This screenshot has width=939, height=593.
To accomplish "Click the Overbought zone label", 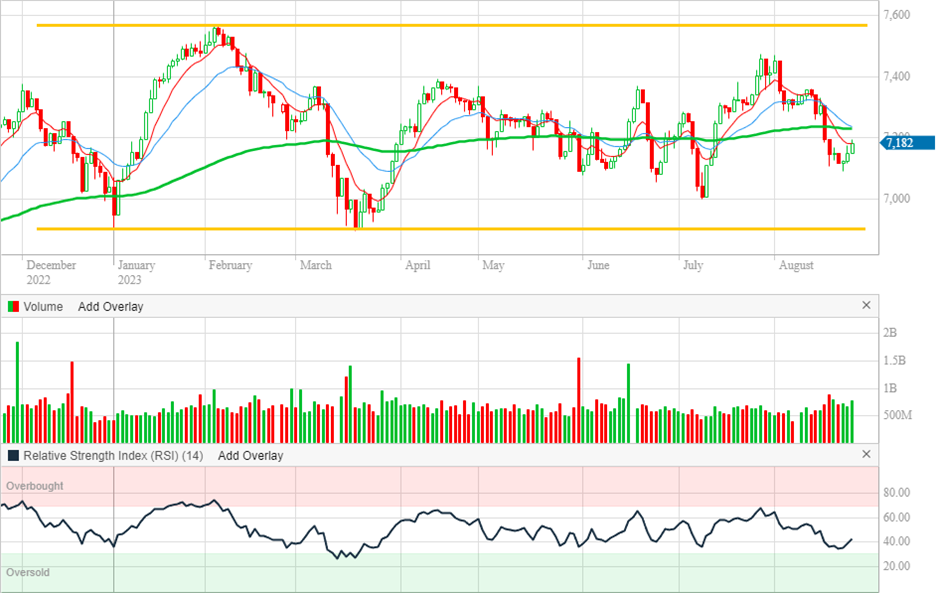I will pos(35,486).
